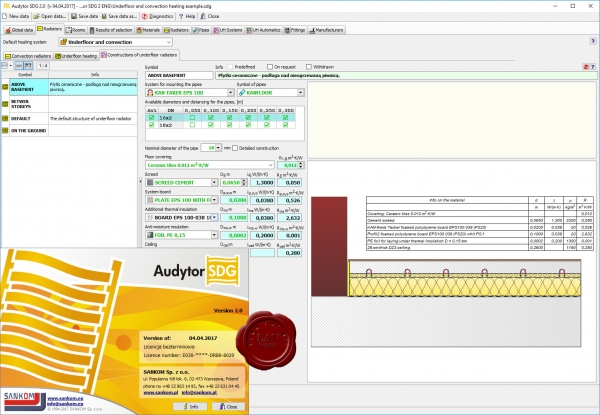Image resolution: width=600 pixels, height=415 pixels.
Task: Open the BOARD EPS 100-038 insulation dropdown
Action: point(214,218)
